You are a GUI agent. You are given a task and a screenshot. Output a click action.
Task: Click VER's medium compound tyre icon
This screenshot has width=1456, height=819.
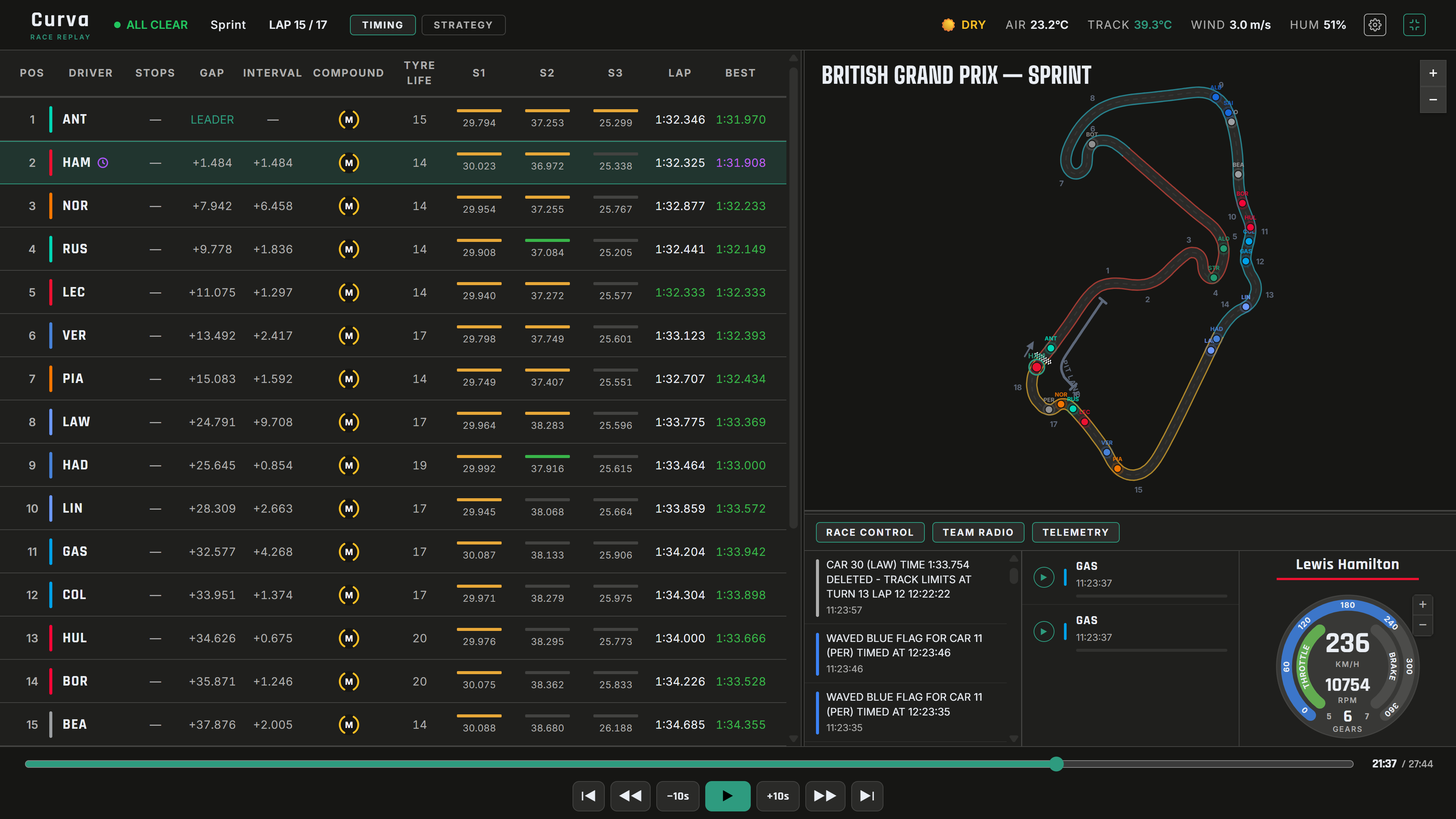coord(349,336)
